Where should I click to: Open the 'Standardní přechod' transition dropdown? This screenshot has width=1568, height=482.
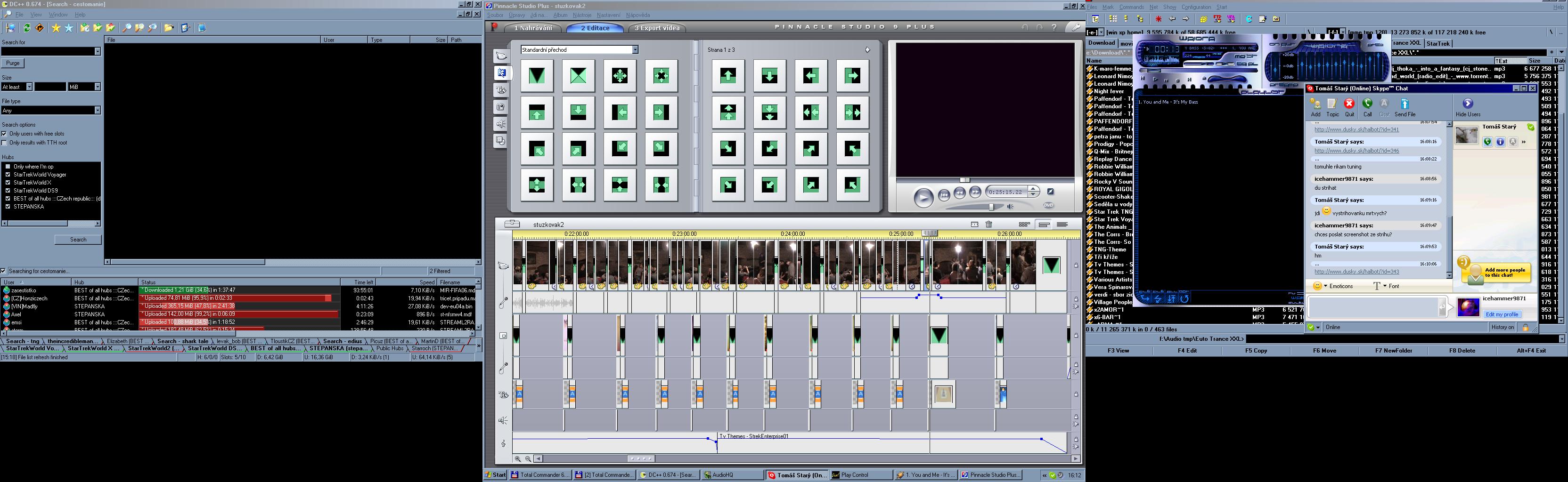[635, 50]
